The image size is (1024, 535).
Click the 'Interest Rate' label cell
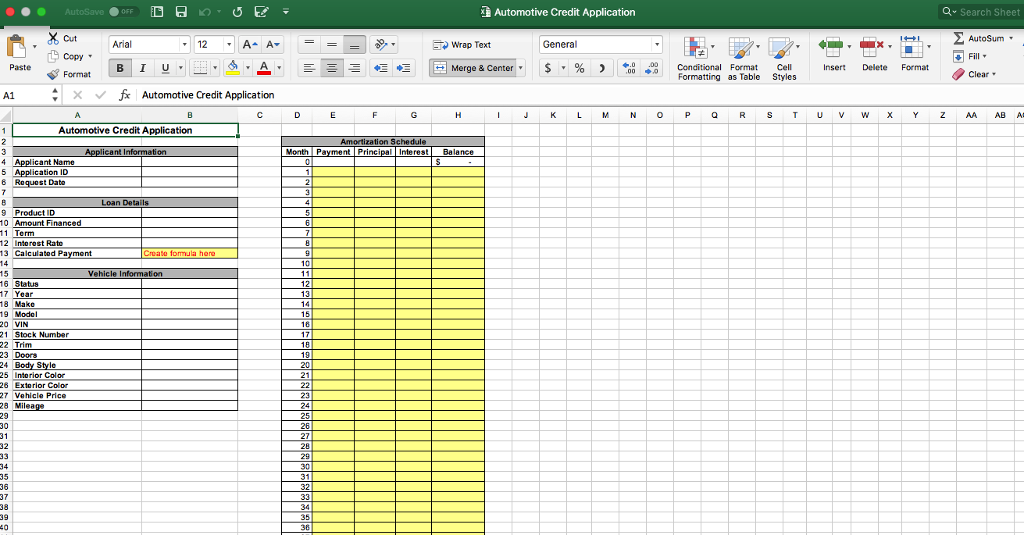(77, 243)
